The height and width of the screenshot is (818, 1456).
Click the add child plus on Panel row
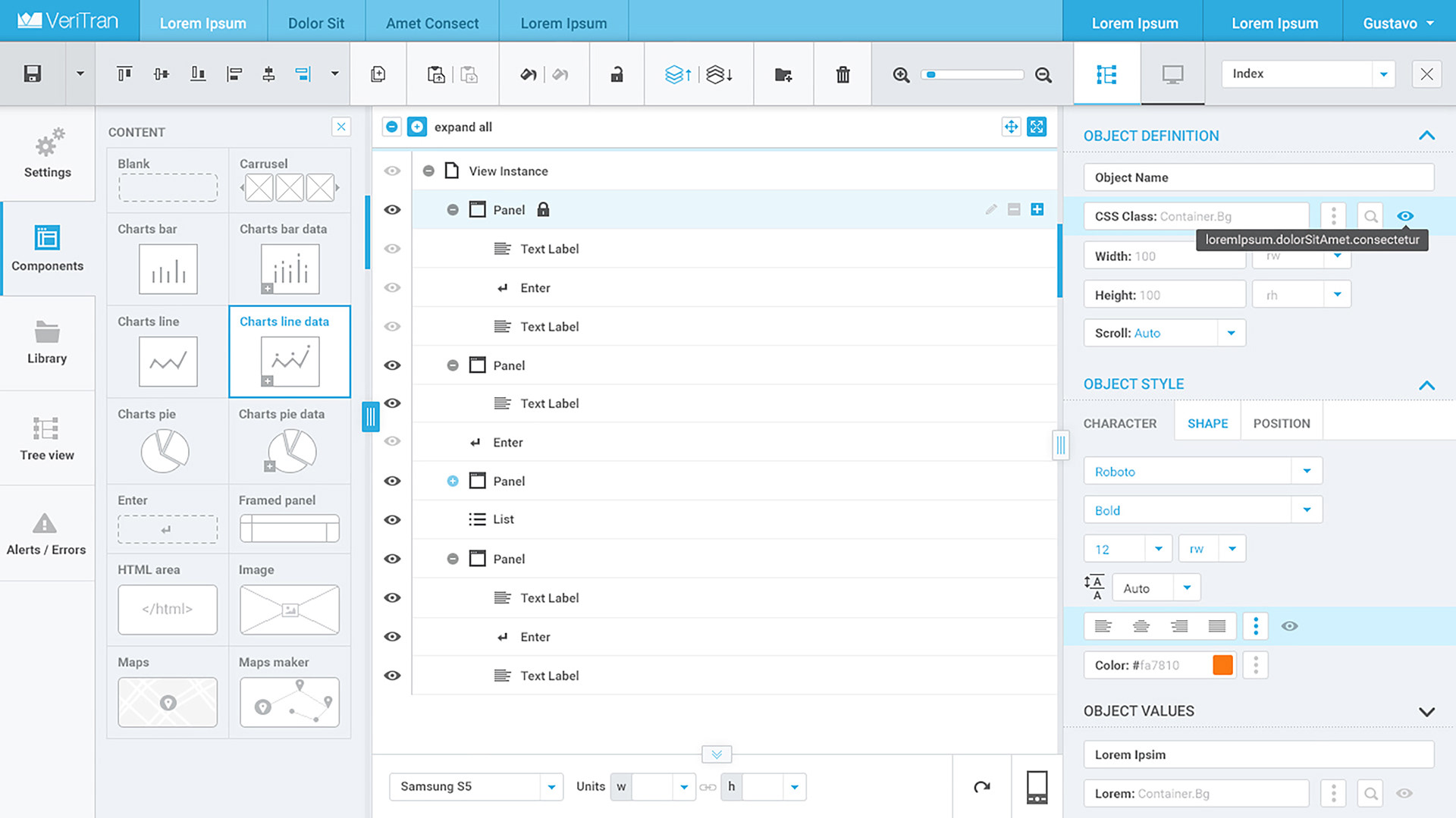(1037, 209)
